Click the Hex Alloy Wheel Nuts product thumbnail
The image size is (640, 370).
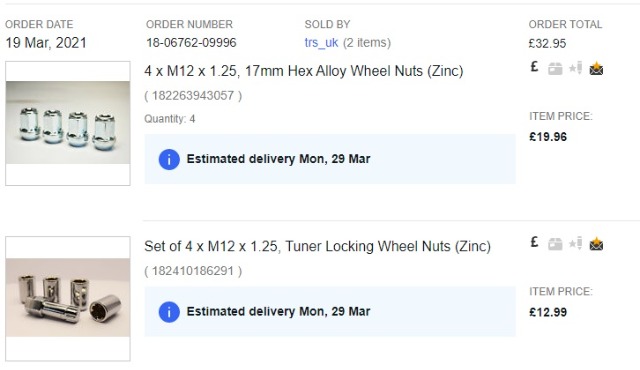tap(68, 124)
